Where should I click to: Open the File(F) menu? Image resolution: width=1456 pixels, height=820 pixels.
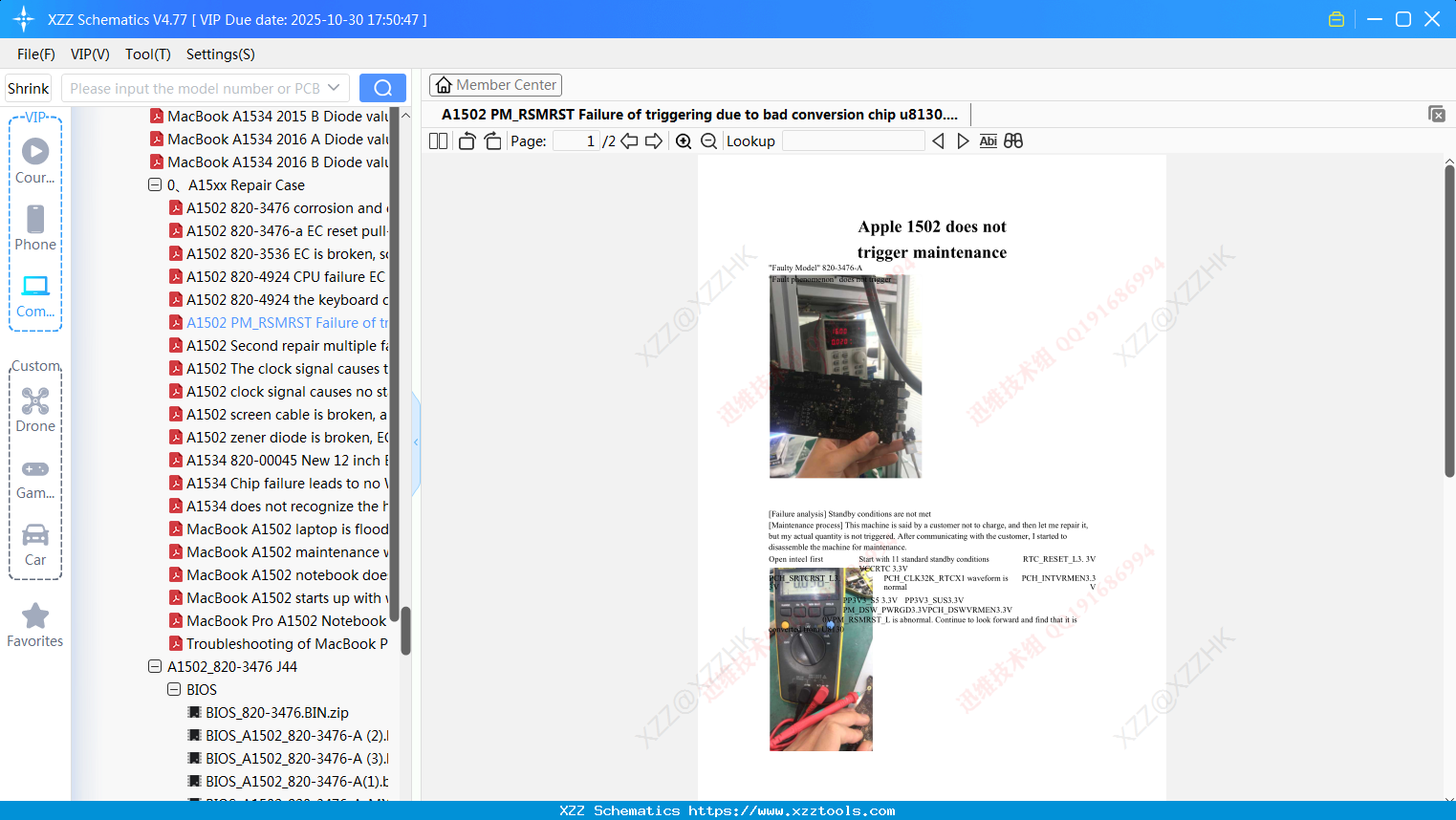pyautogui.click(x=36, y=54)
